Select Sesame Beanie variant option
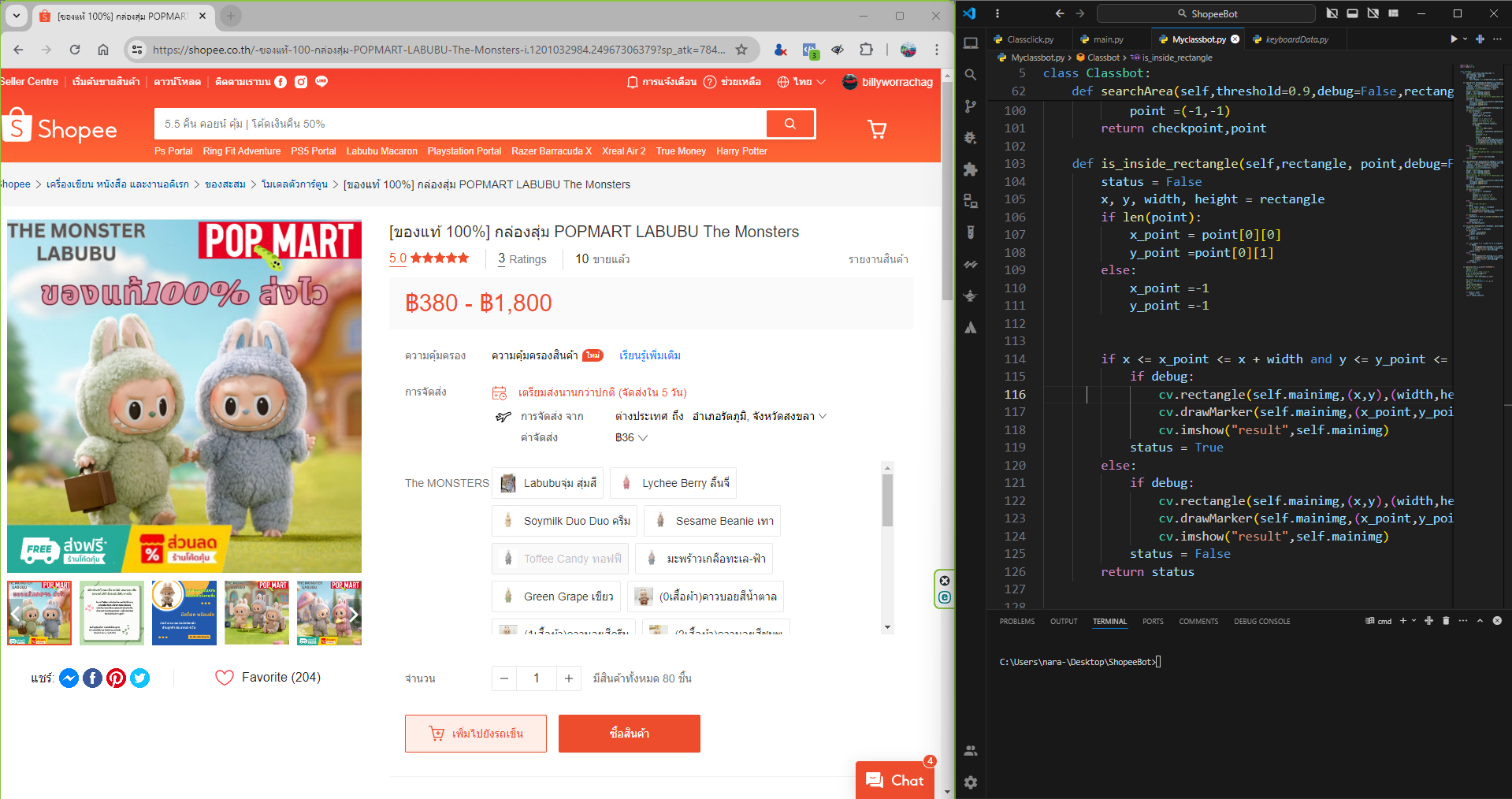Screen dimensions: 1512x799 click(x=712, y=521)
